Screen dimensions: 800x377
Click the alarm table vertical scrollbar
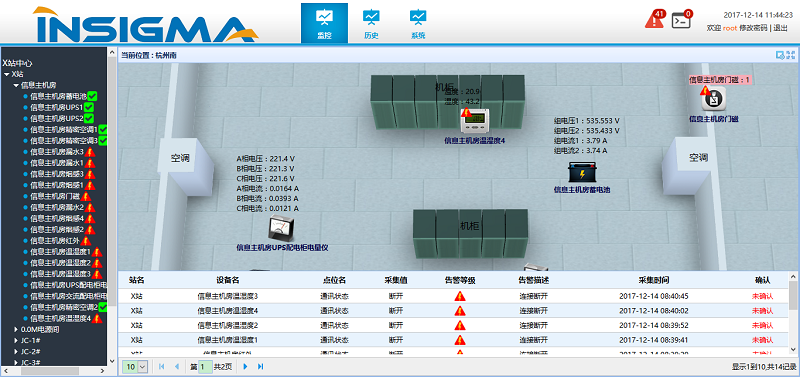[x=792, y=313]
